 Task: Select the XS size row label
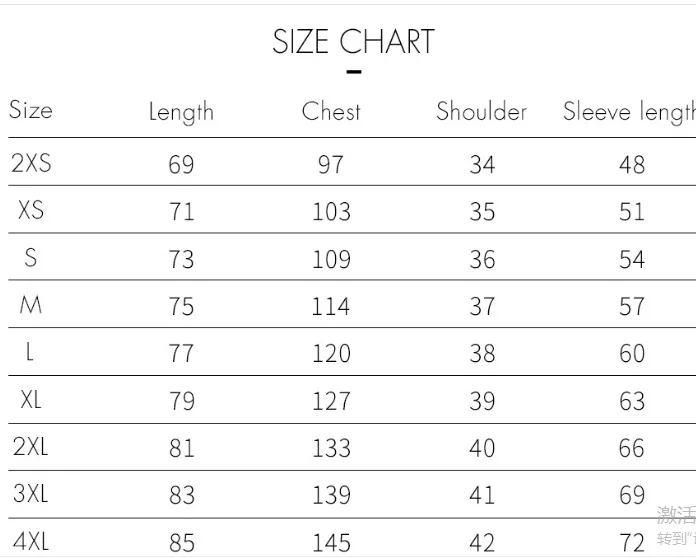coord(31,211)
